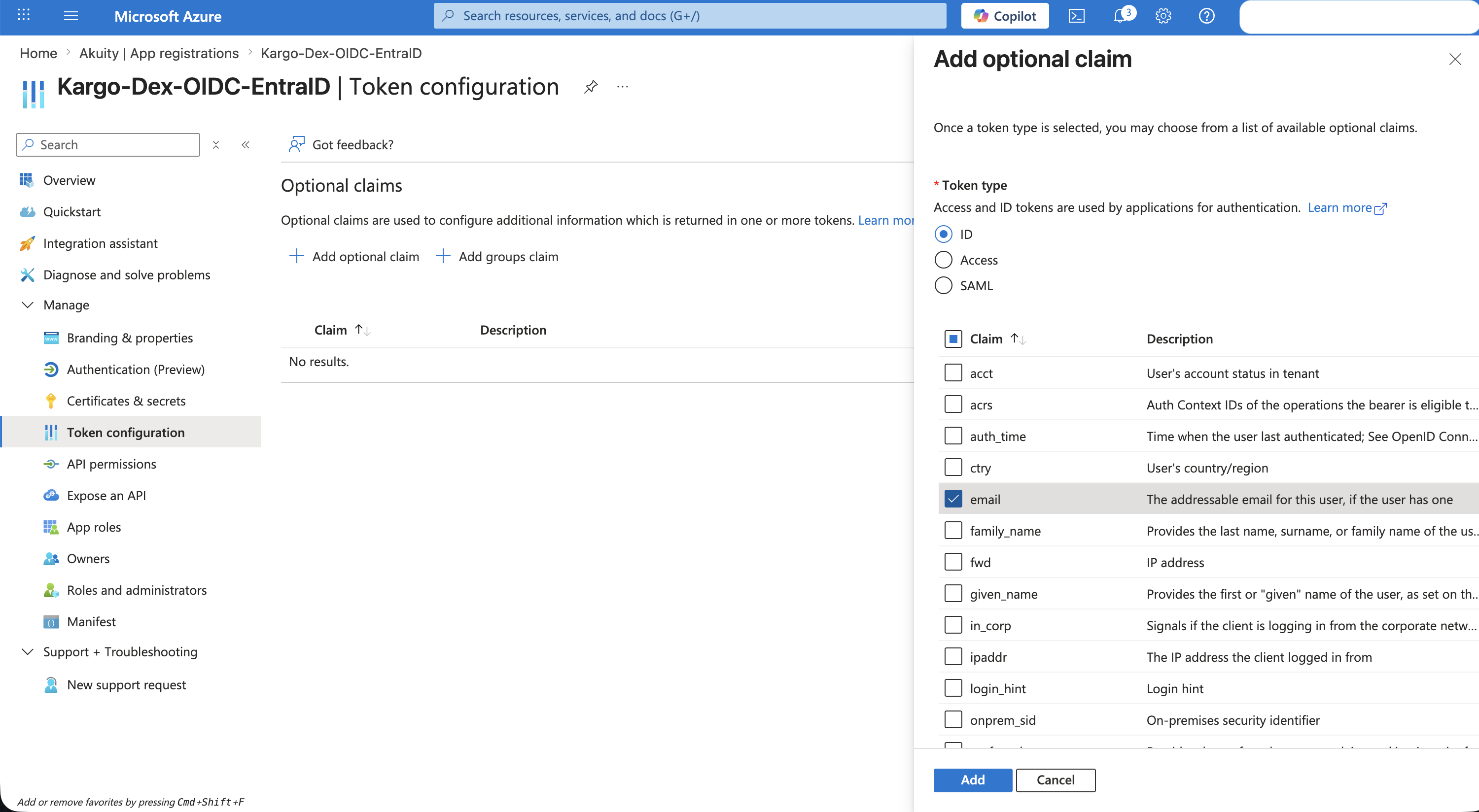Click the Diagnose and solve problems icon
The image size is (1479, 812).
(x=27, y=275)
